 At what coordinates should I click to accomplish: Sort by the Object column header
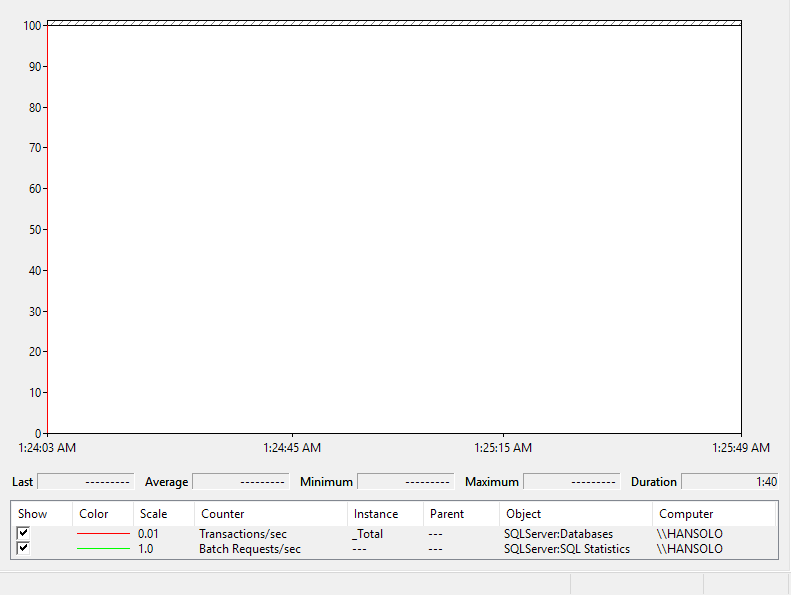(576, 514)
